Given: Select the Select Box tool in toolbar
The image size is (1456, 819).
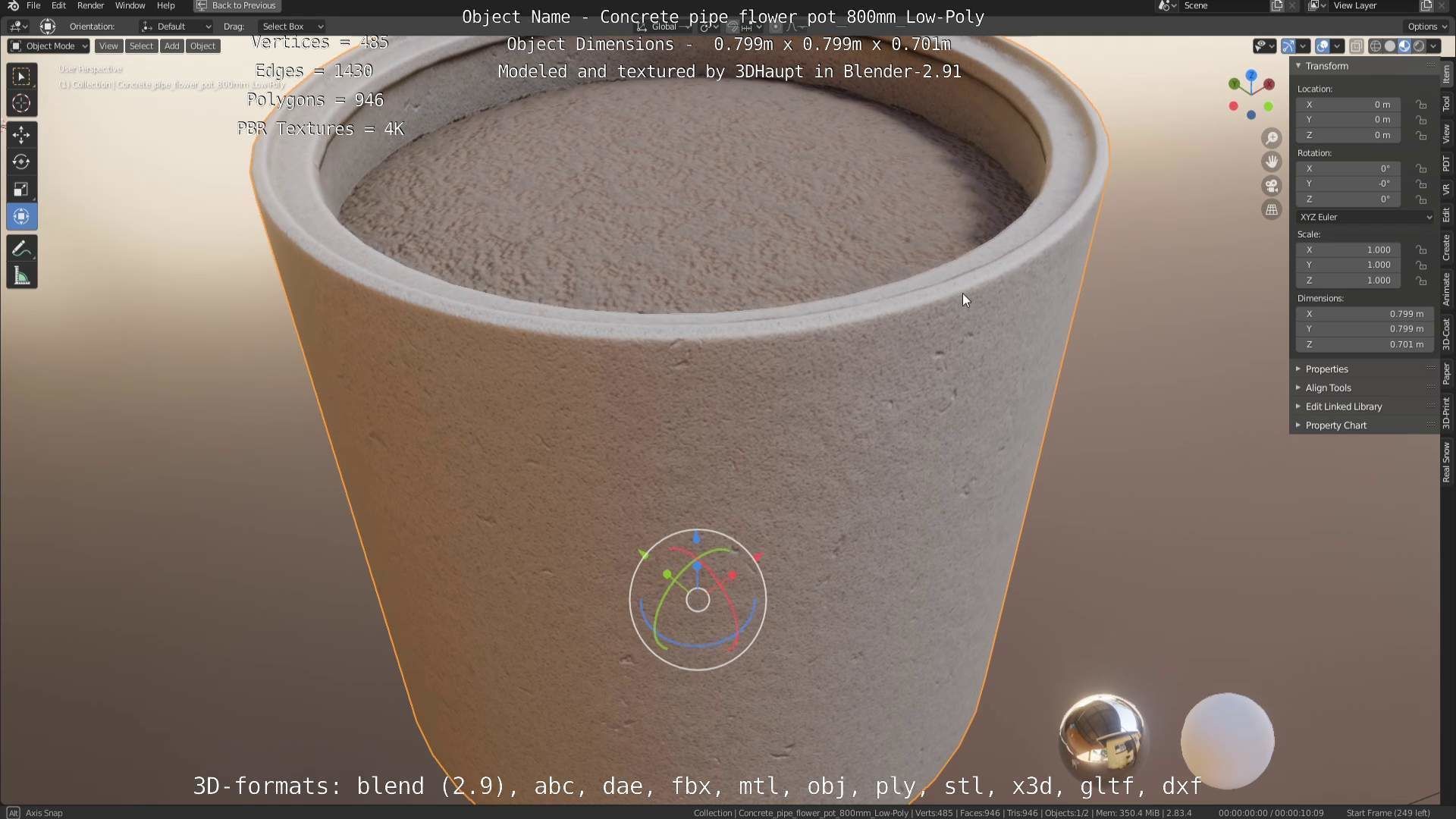Looking at the screenshot, I should [x=21, y=77].
